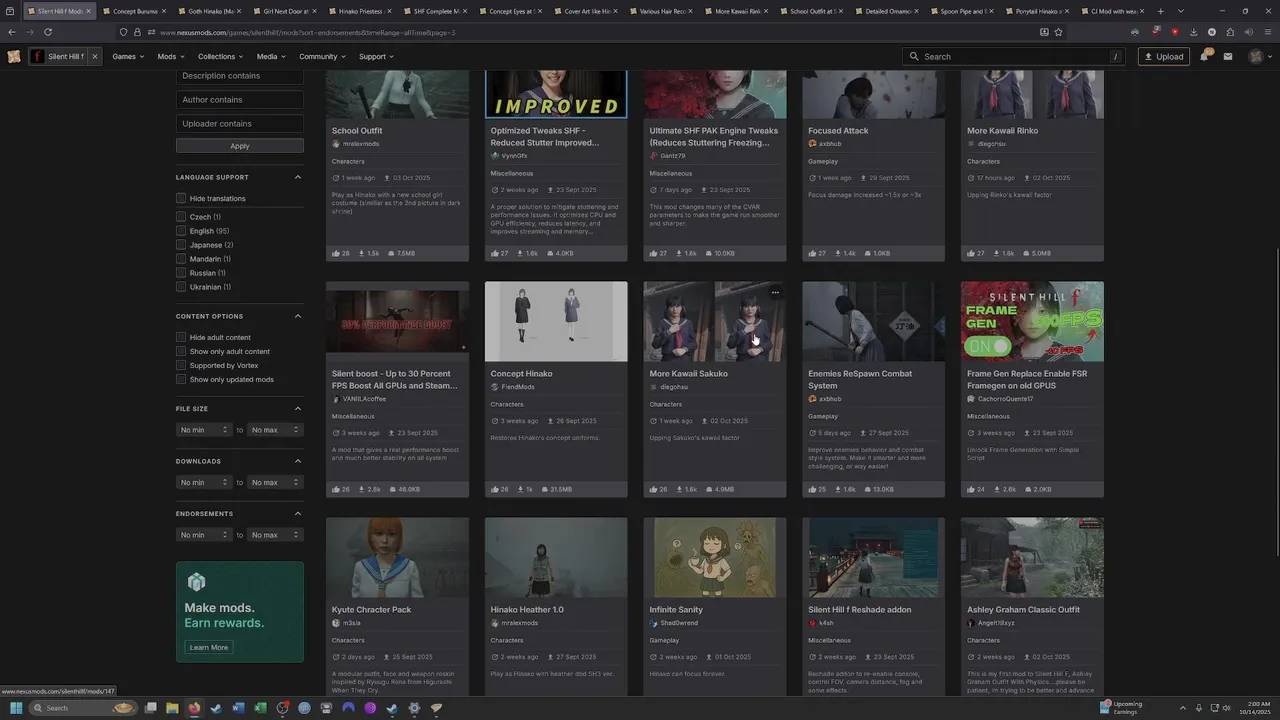The height and width of the screenshot is (720, 1280).
Task: Collapse the Endorsements filter section
Action: coord(297,513)
